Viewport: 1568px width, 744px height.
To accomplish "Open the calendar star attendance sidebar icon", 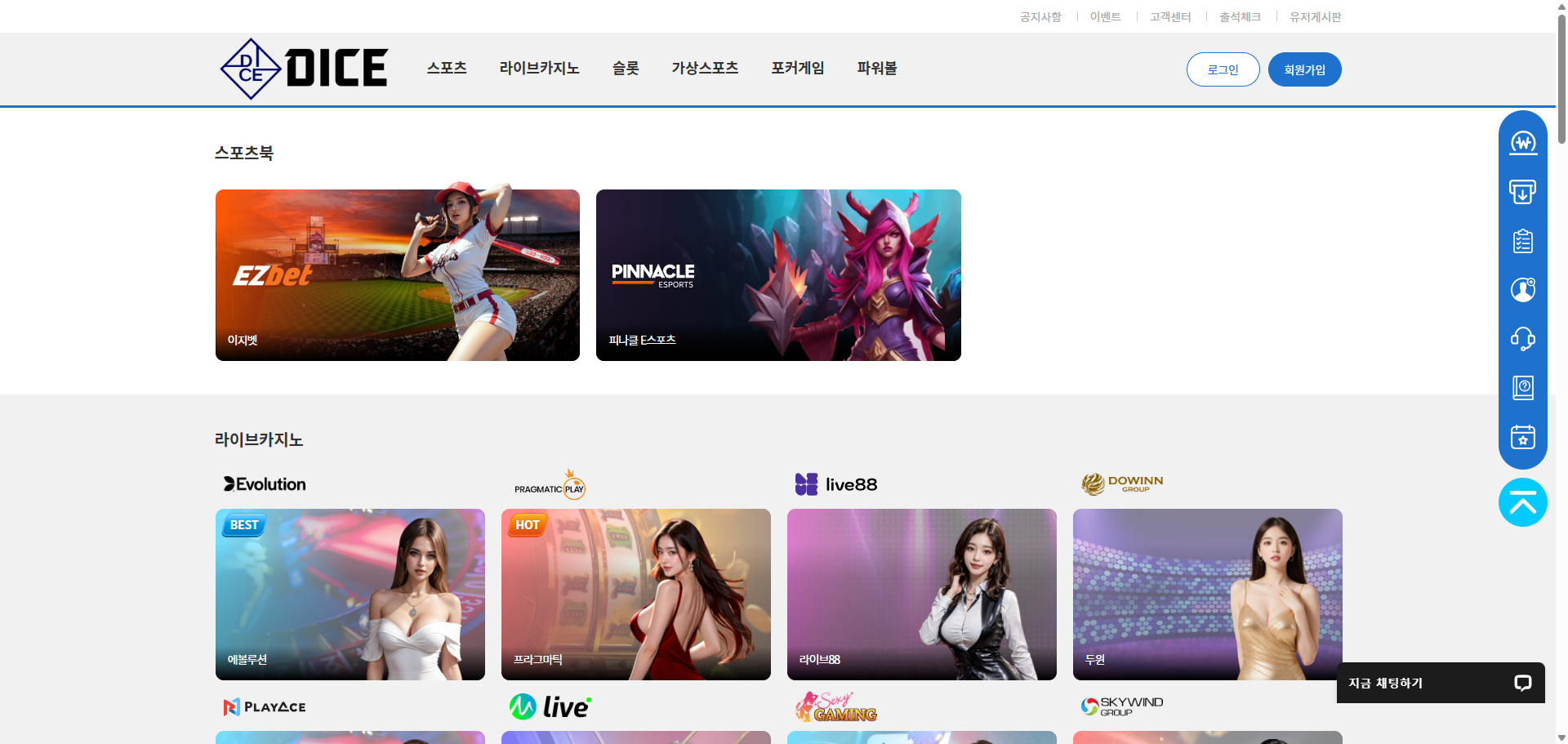I will point(1523,437).
